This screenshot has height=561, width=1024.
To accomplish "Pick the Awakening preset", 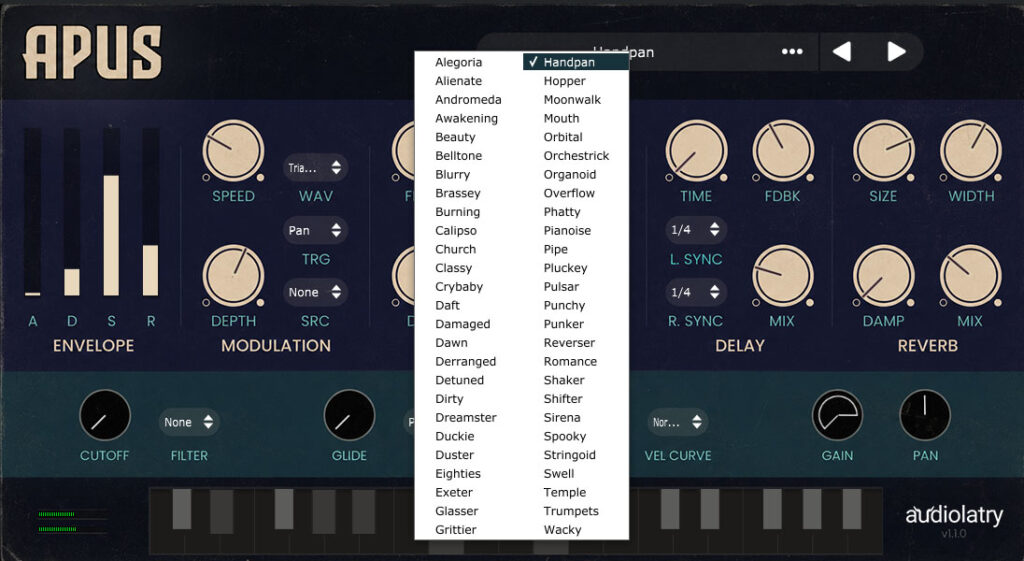I will (466, 118).
